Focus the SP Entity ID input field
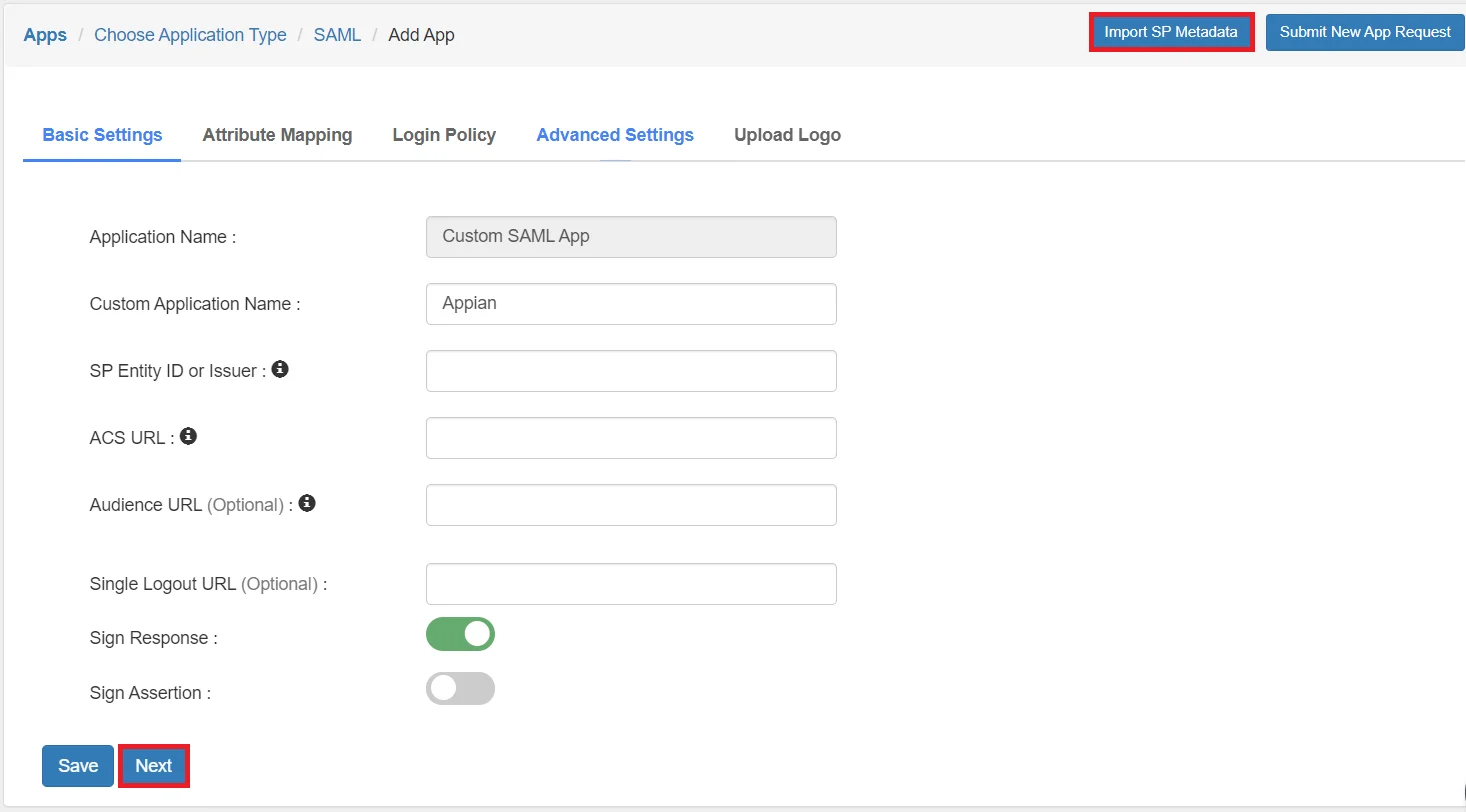The height and width of the screenshot is (812, 1466). 631,371
